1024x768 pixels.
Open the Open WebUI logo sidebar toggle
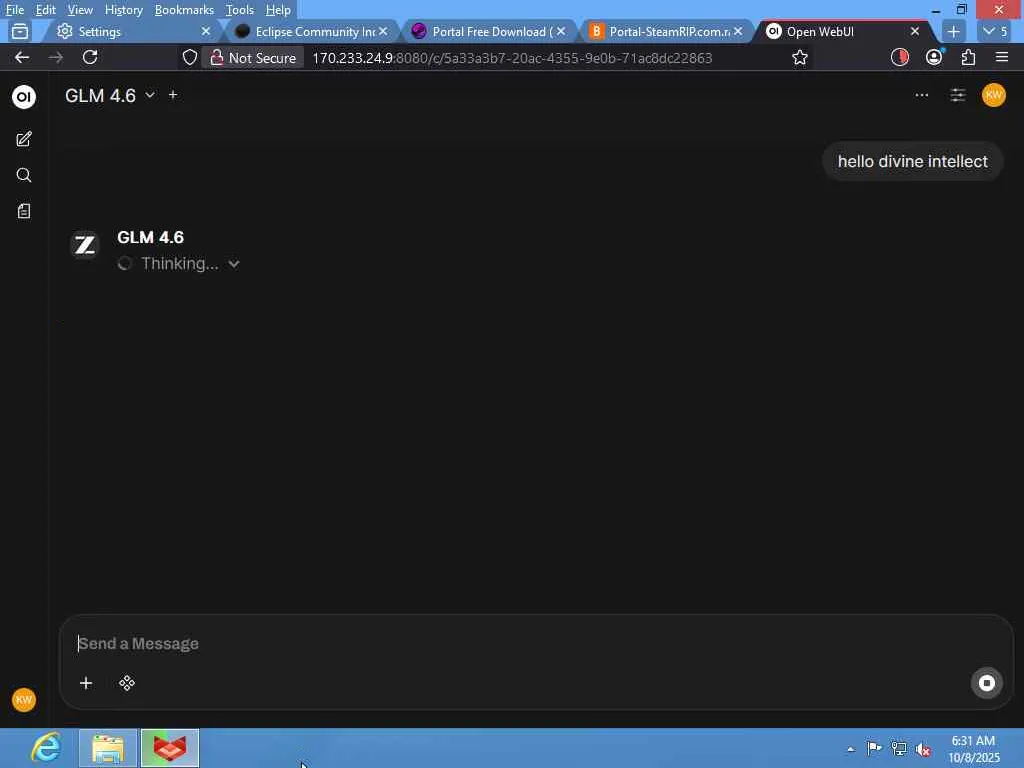(24, 97)
